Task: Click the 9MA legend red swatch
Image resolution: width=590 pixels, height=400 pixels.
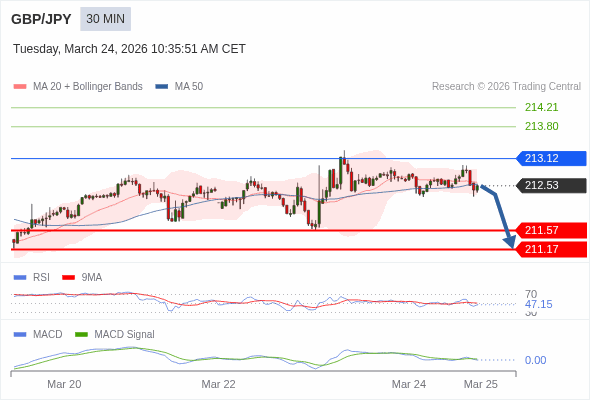Action: click(x=68, y=278)
